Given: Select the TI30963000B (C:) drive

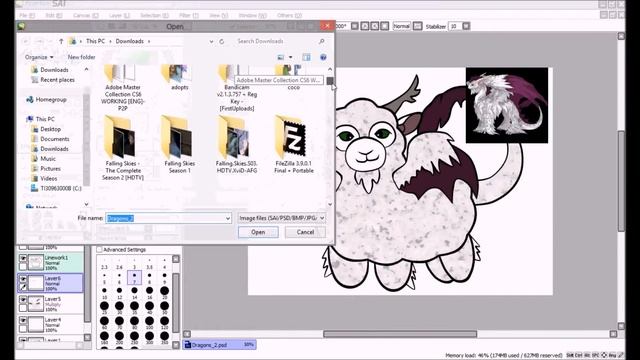Looking at the screenshot, I should pyautogui.click(x=60, y=189).
